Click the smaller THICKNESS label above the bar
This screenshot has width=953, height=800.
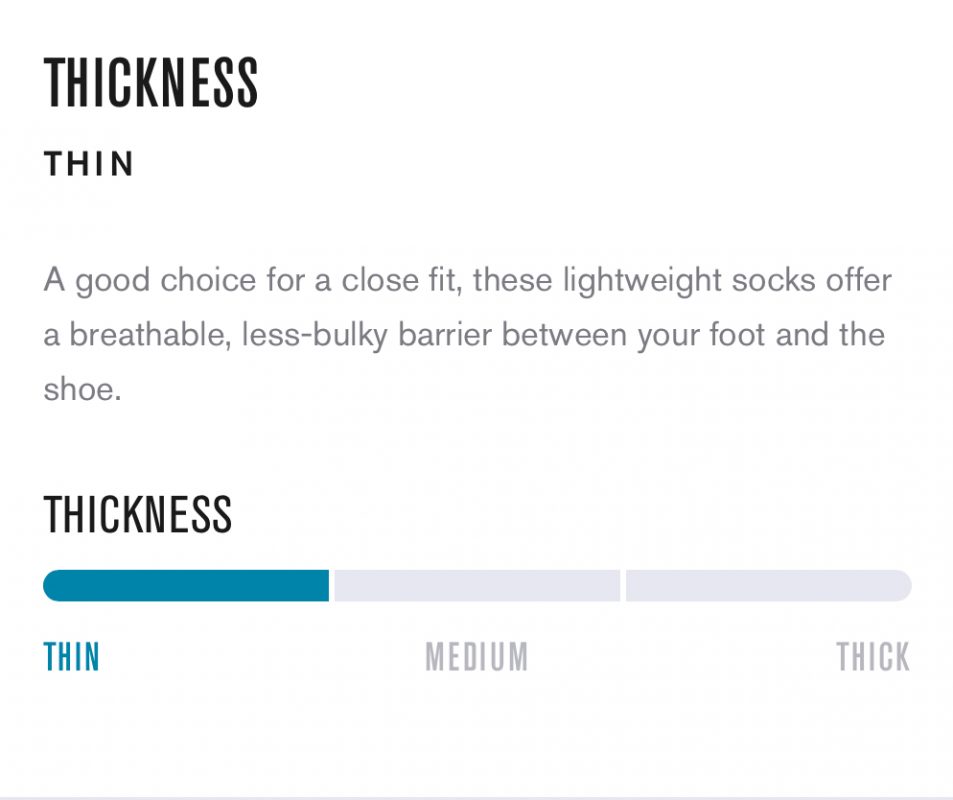pos(138,514)
